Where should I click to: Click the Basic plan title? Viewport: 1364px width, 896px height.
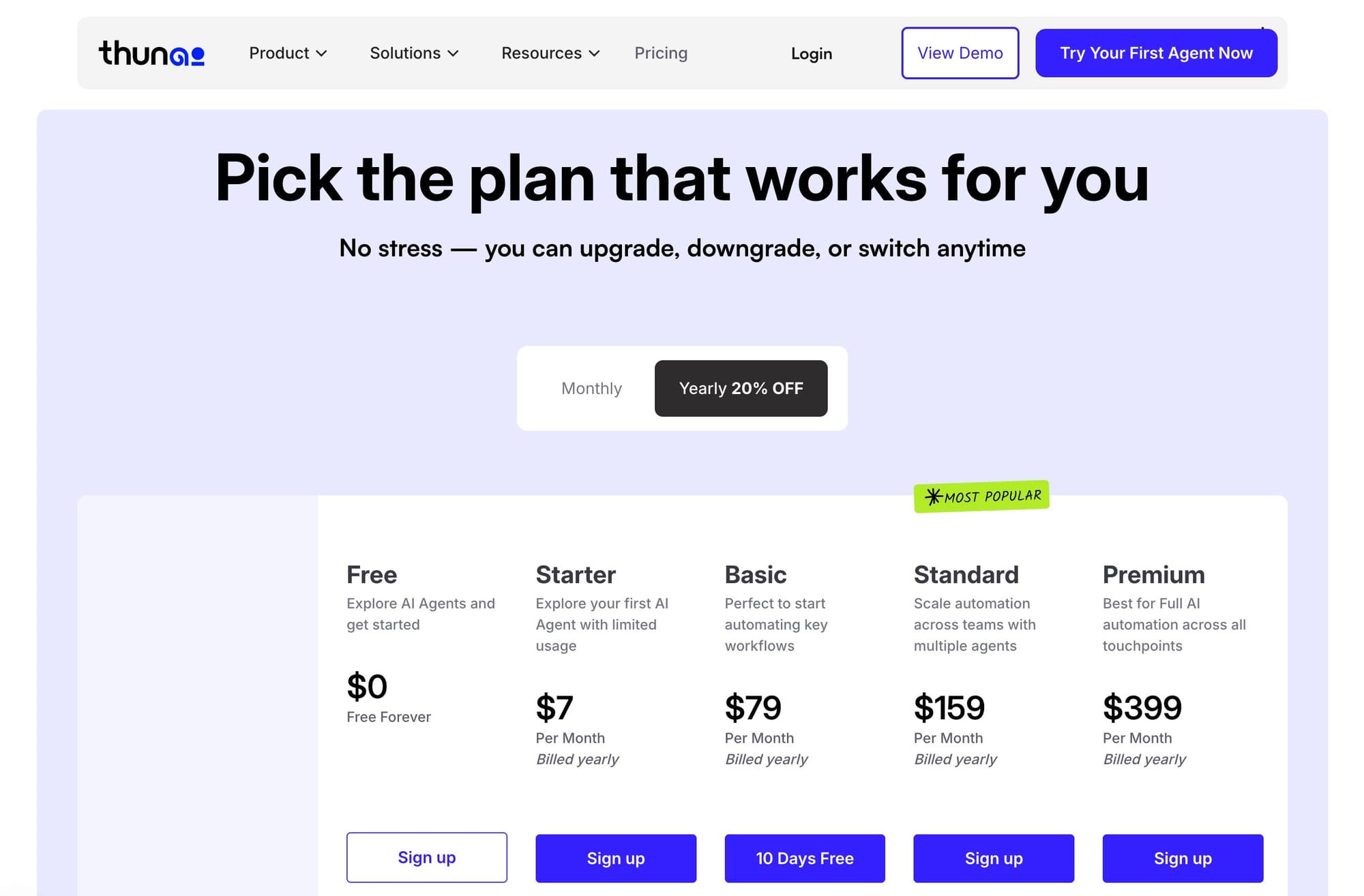(755, 575)
